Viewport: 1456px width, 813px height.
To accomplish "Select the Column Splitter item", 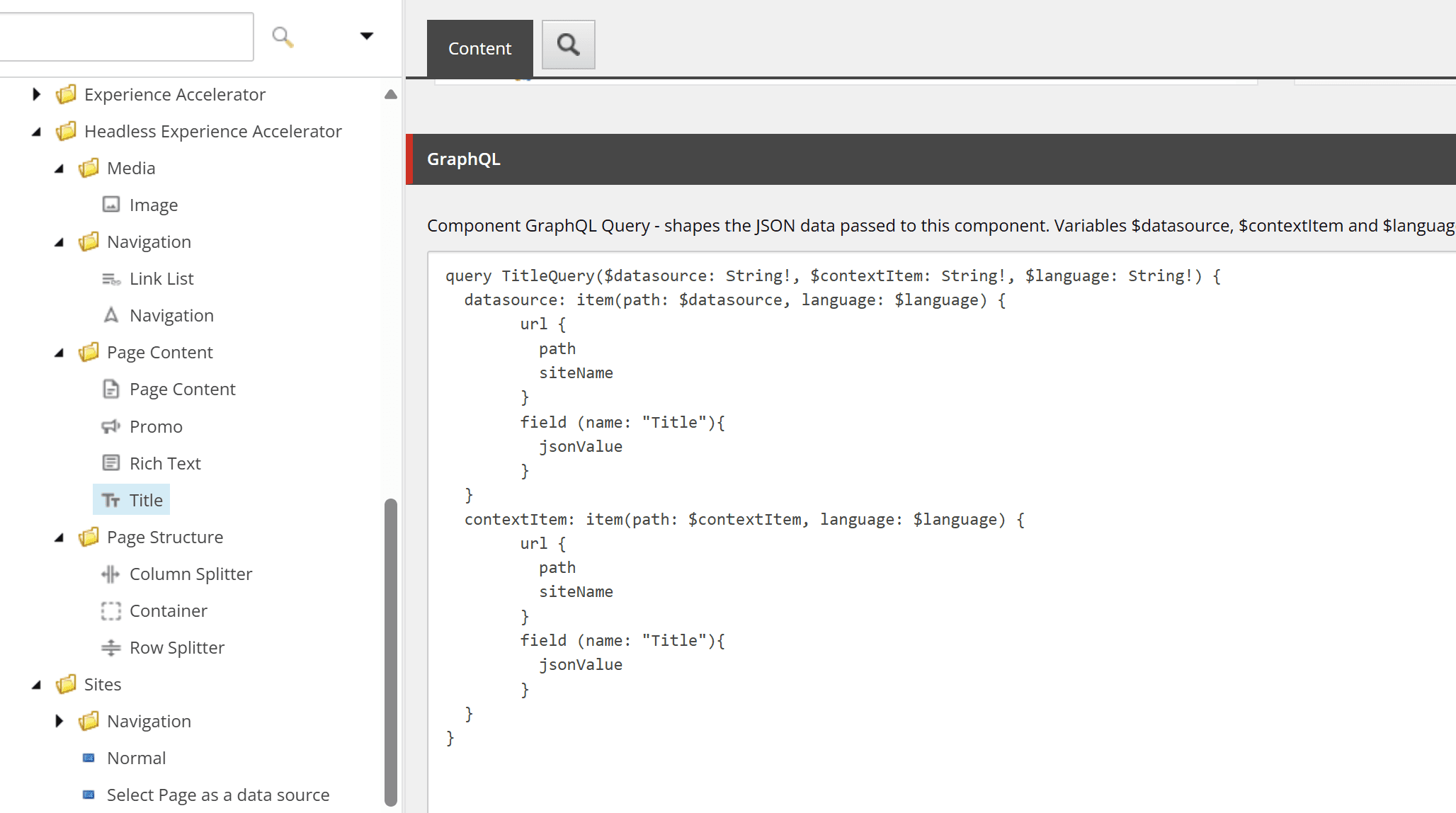I will (x=190, y=574).
